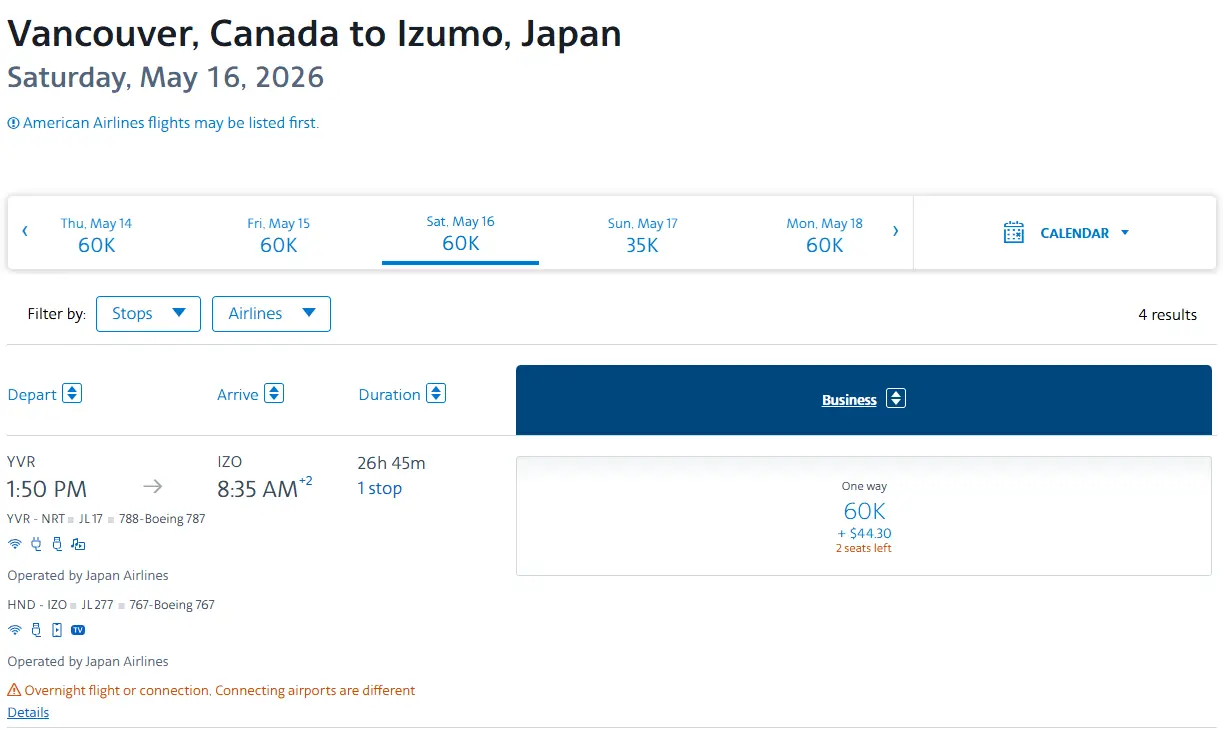Click the personal device entertainment icon on JL 277
Screen dimensions: 1223x729
click(x=56, y=630)
